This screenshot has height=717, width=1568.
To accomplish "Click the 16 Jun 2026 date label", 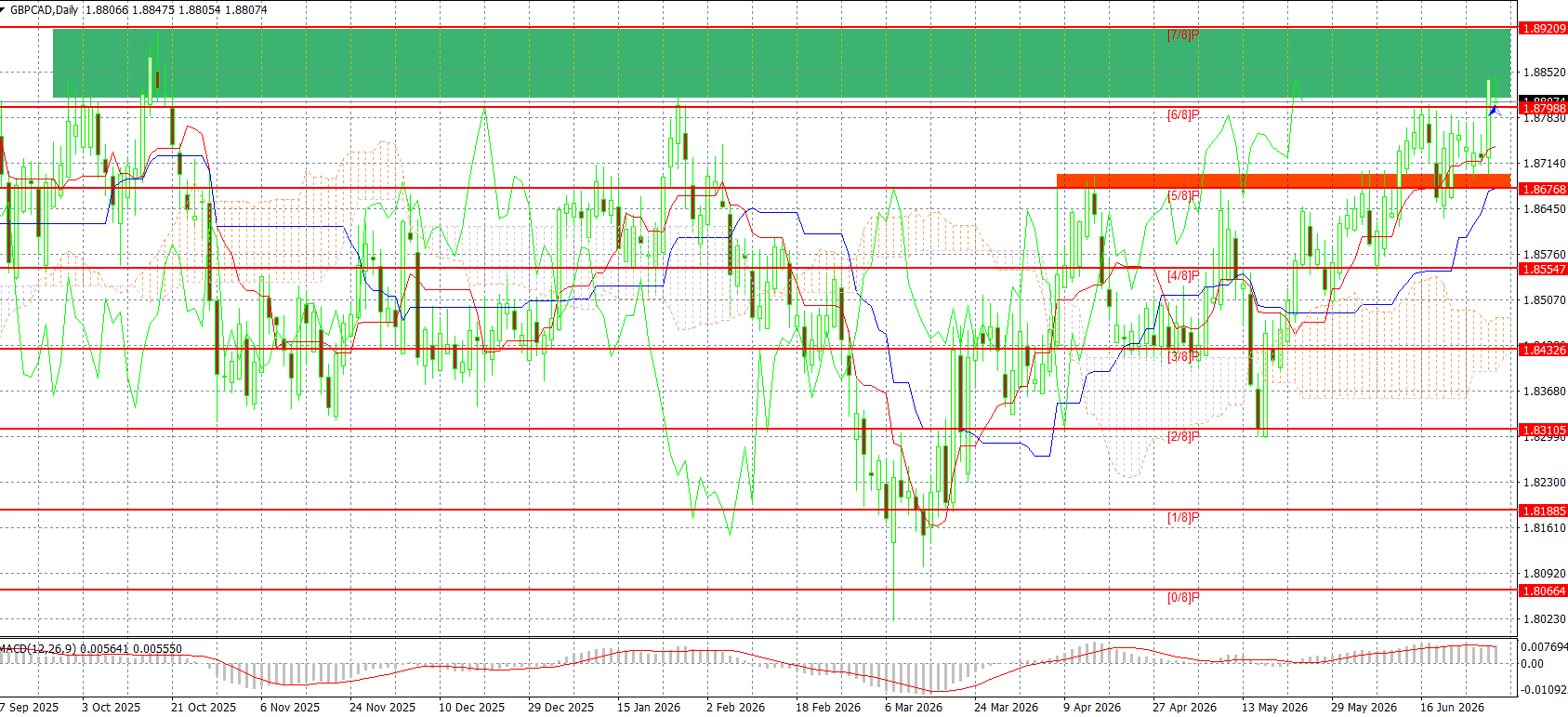I will pos(1452,707).
